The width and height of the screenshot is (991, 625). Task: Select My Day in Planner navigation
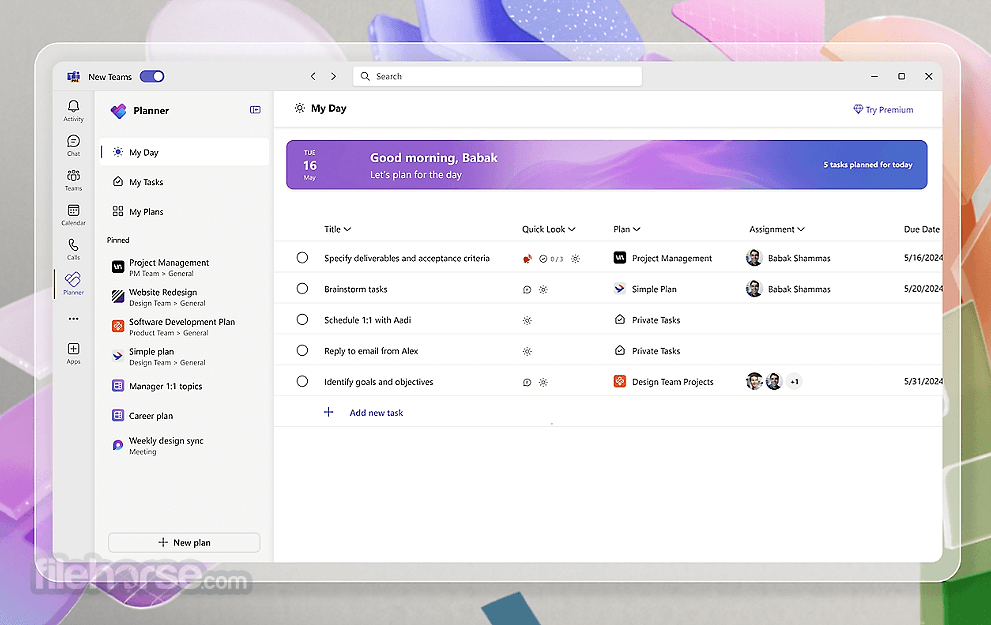click(x=184, y=152)
